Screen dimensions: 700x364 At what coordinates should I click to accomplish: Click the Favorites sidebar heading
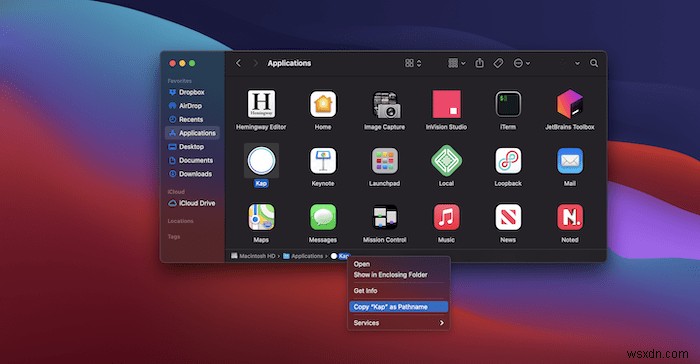pyautogui.click(x=179, y=81)
